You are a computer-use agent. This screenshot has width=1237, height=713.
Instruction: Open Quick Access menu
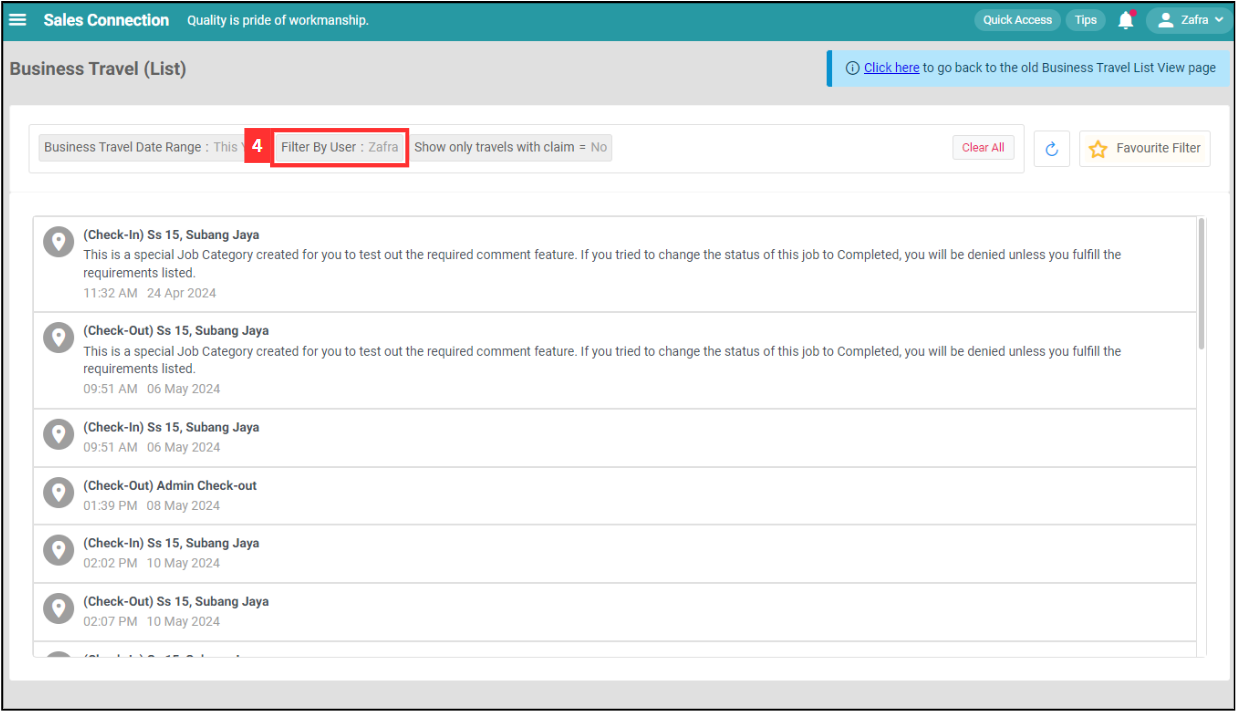(x=1017, y=20)
